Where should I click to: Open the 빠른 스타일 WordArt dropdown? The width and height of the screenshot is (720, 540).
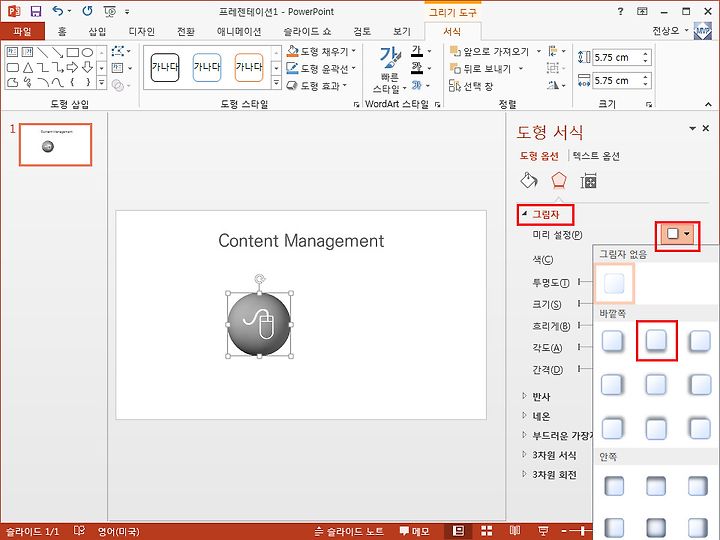coord(389,70)
